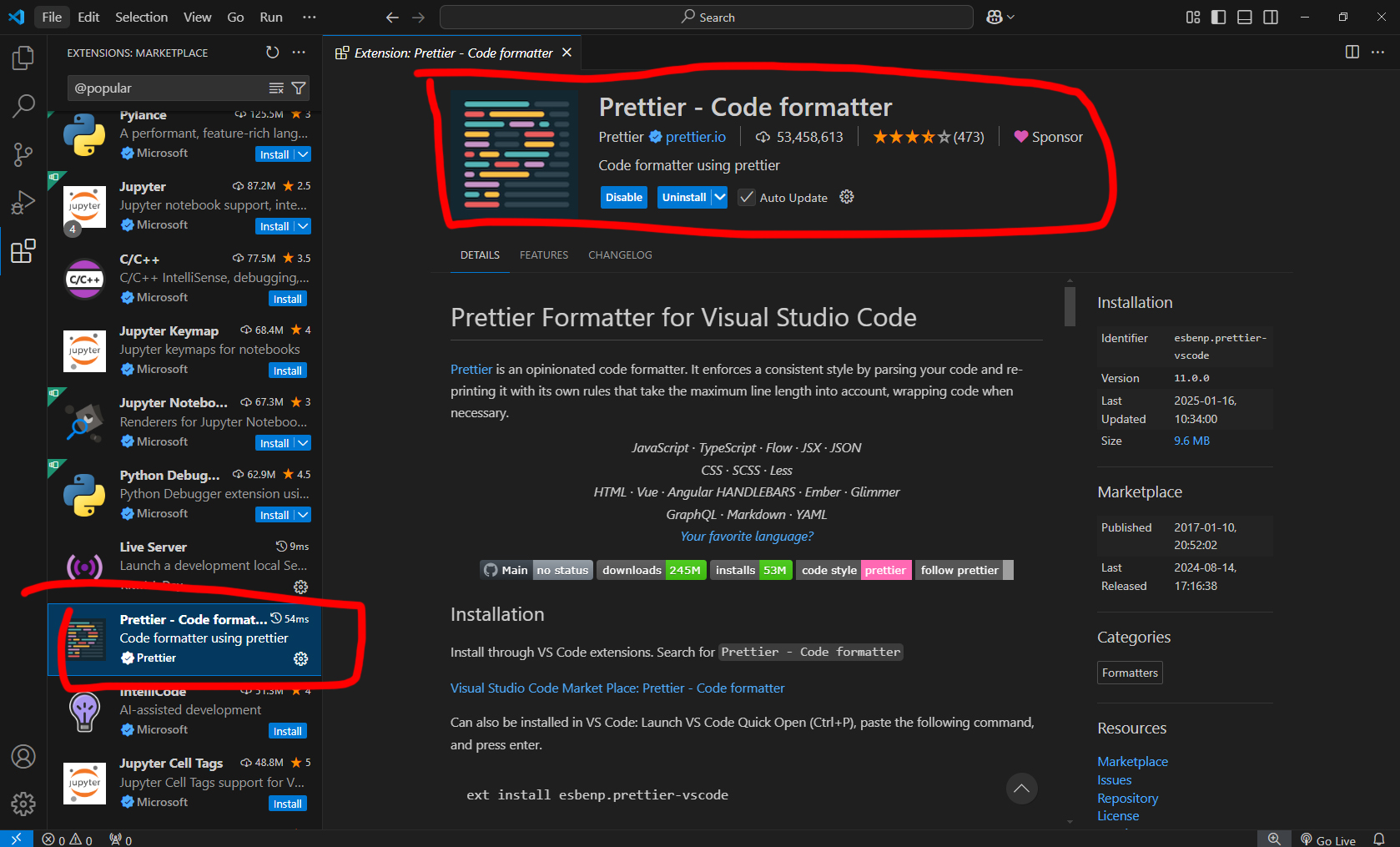Select the Extensions view icon
The height and width of the screenshot is (847, 1400).
coord(23,251)
